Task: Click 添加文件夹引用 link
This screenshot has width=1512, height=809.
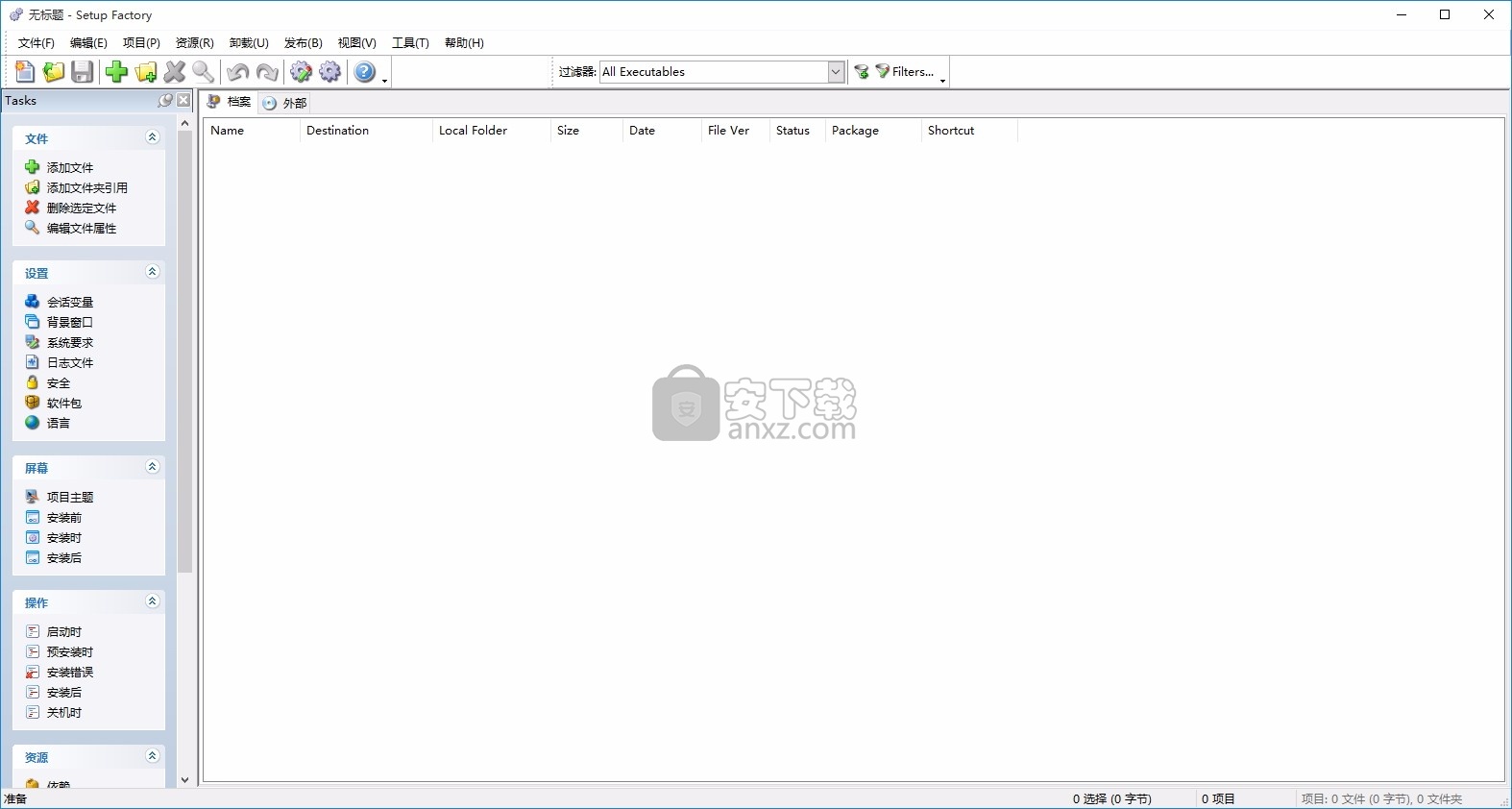Action: (x=87, y=187)
